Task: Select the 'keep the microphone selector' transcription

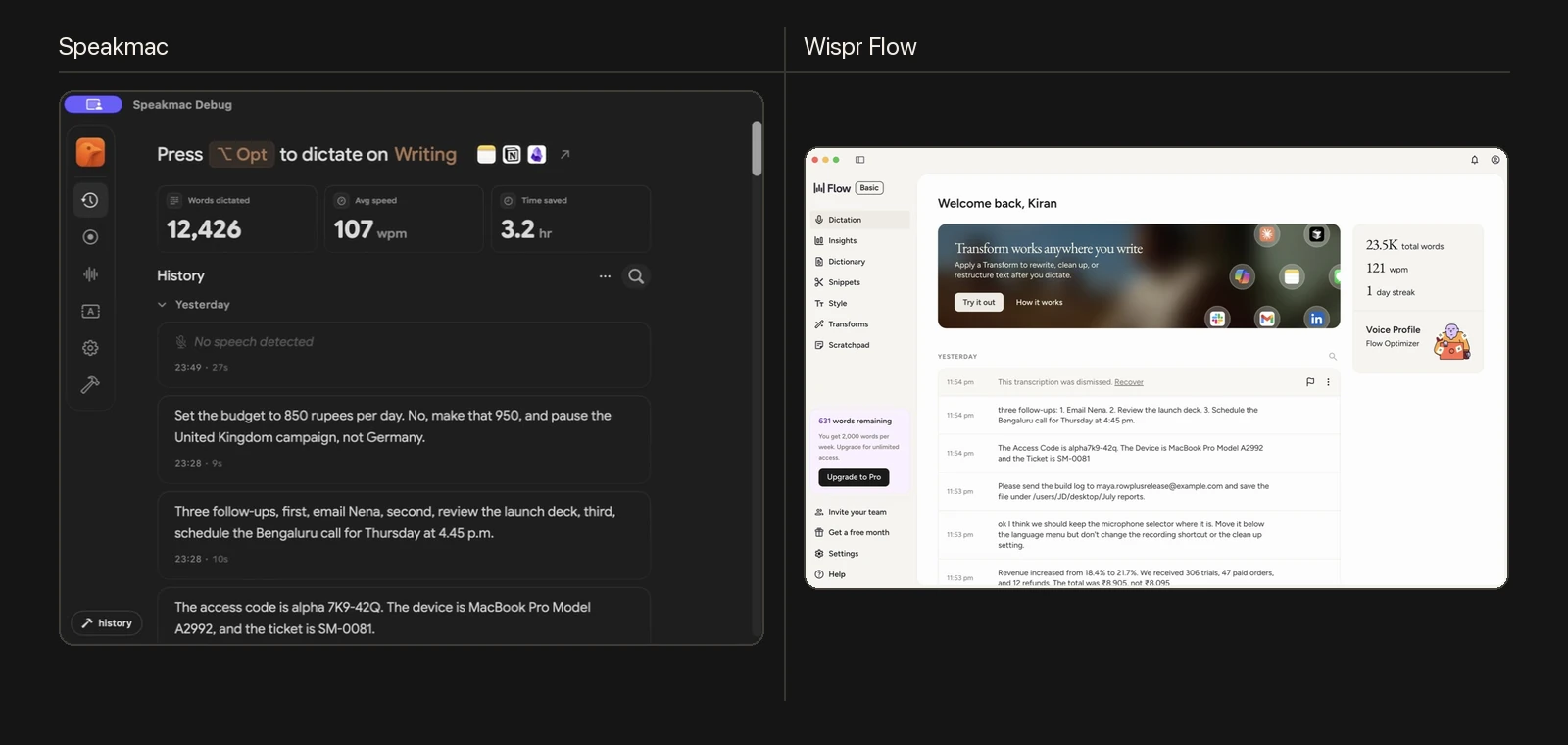Action: click(x=1139, y=535)
